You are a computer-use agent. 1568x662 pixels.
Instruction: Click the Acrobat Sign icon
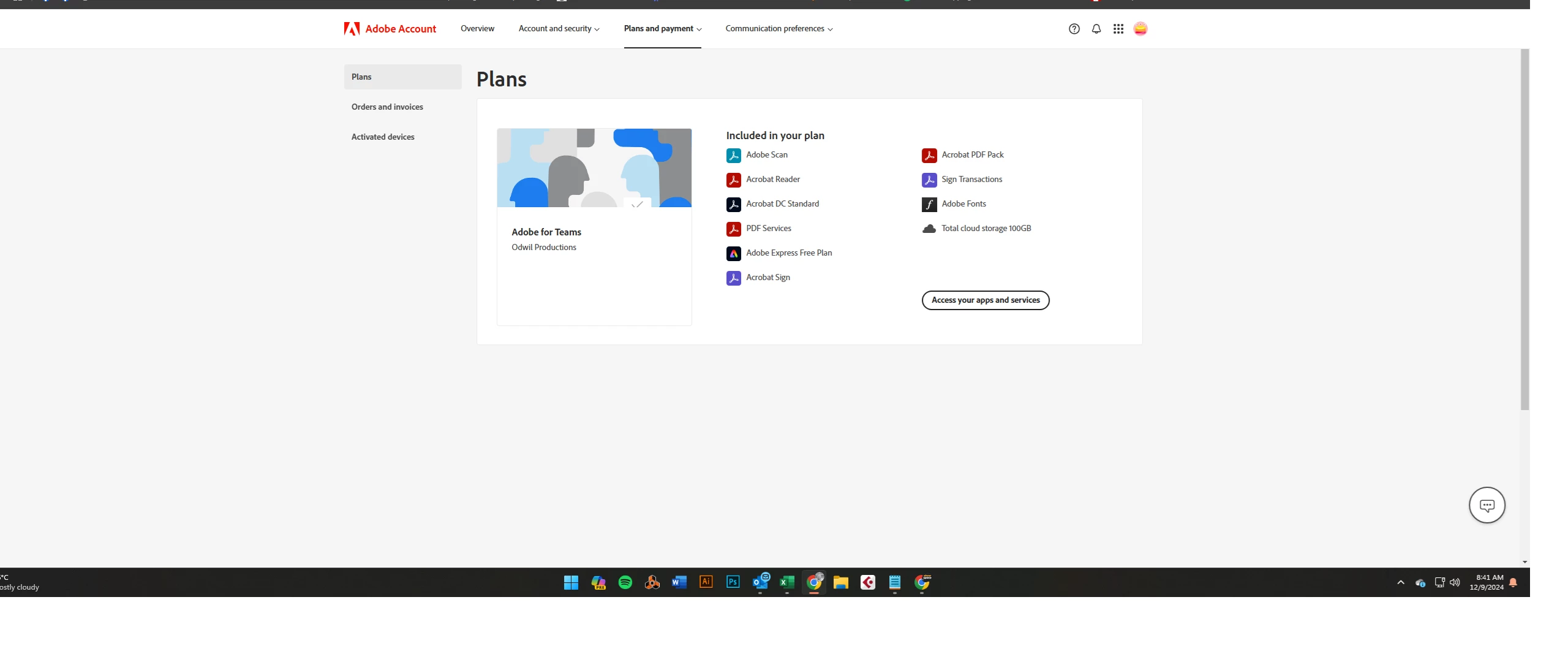[733, 278]
